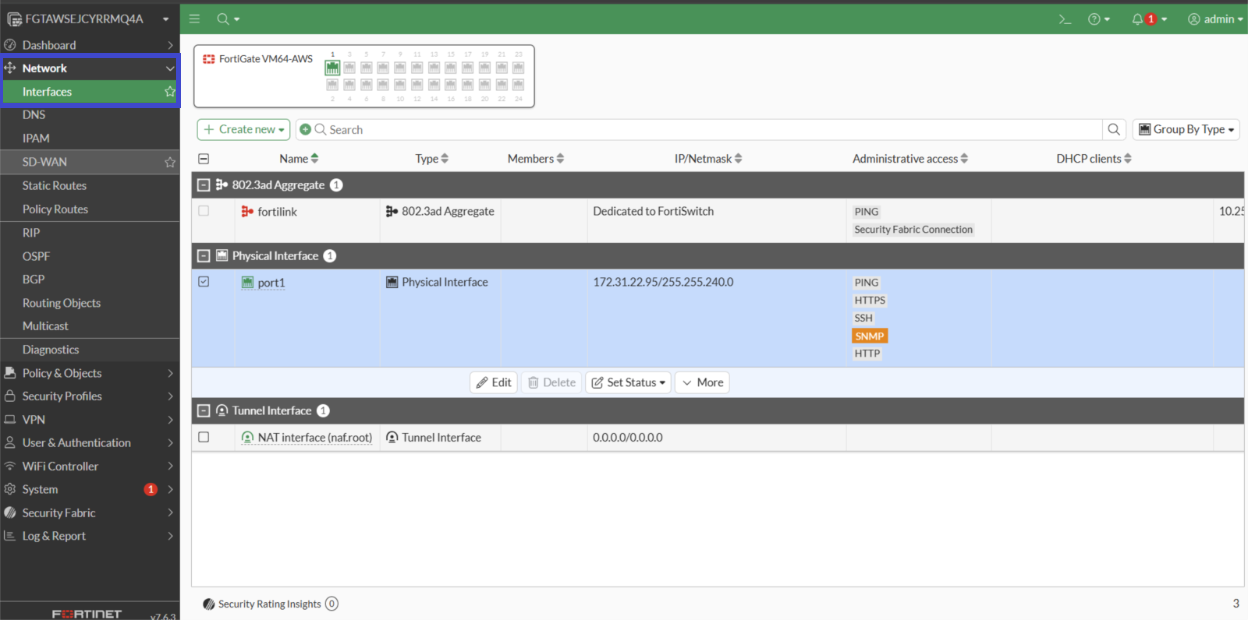Open the BGP page
This screenshot has height=620, width=1248.
(x=34, y=280)
